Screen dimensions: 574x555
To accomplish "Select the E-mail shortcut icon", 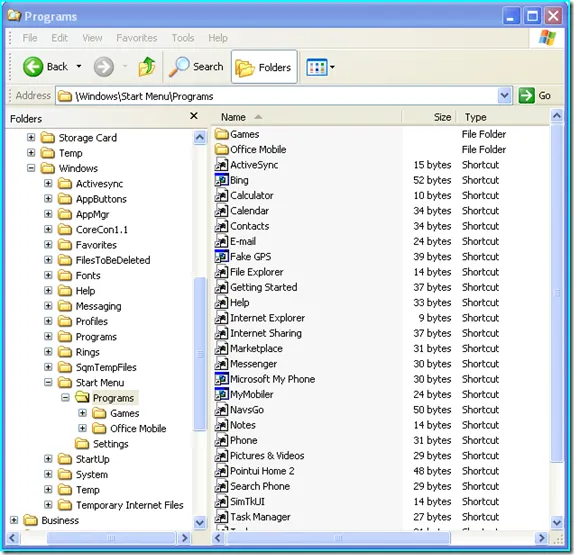I will (x=221, y=242).
